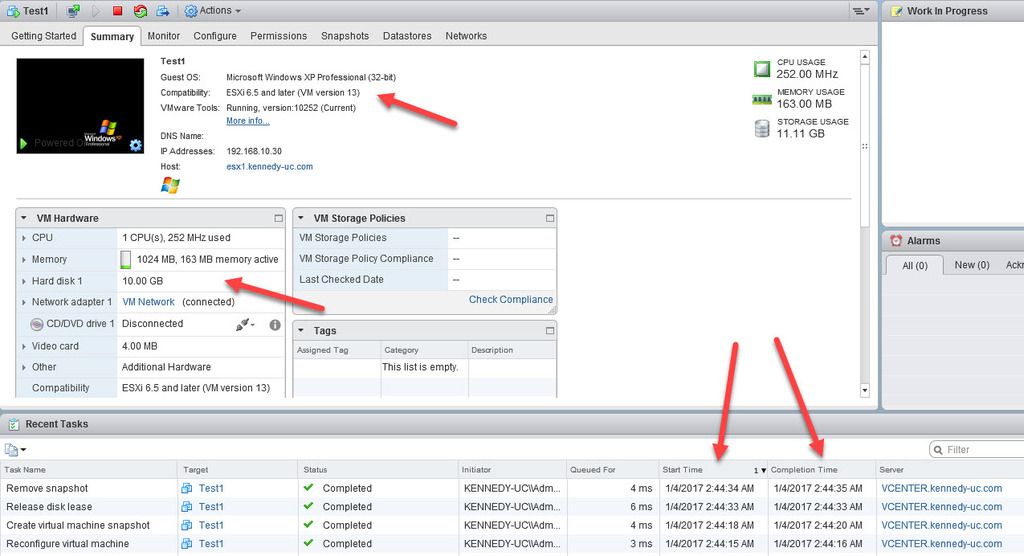
Task: Shut down the VM with the red stop icon
Action: click(x=118, y=11)
